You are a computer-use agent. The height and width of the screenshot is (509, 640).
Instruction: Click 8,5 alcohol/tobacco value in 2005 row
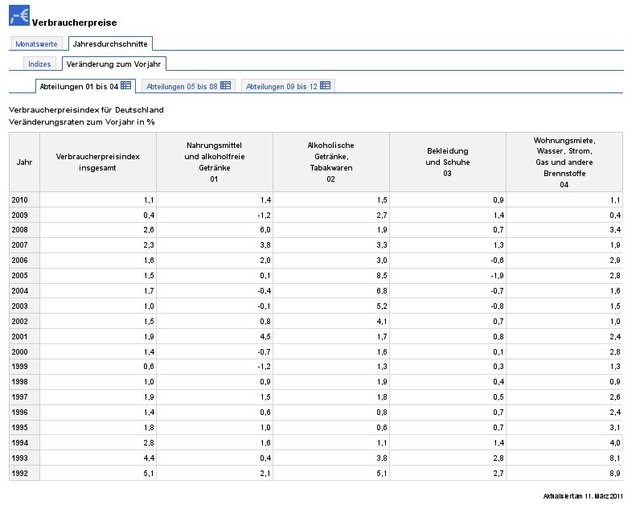point(382,276)
